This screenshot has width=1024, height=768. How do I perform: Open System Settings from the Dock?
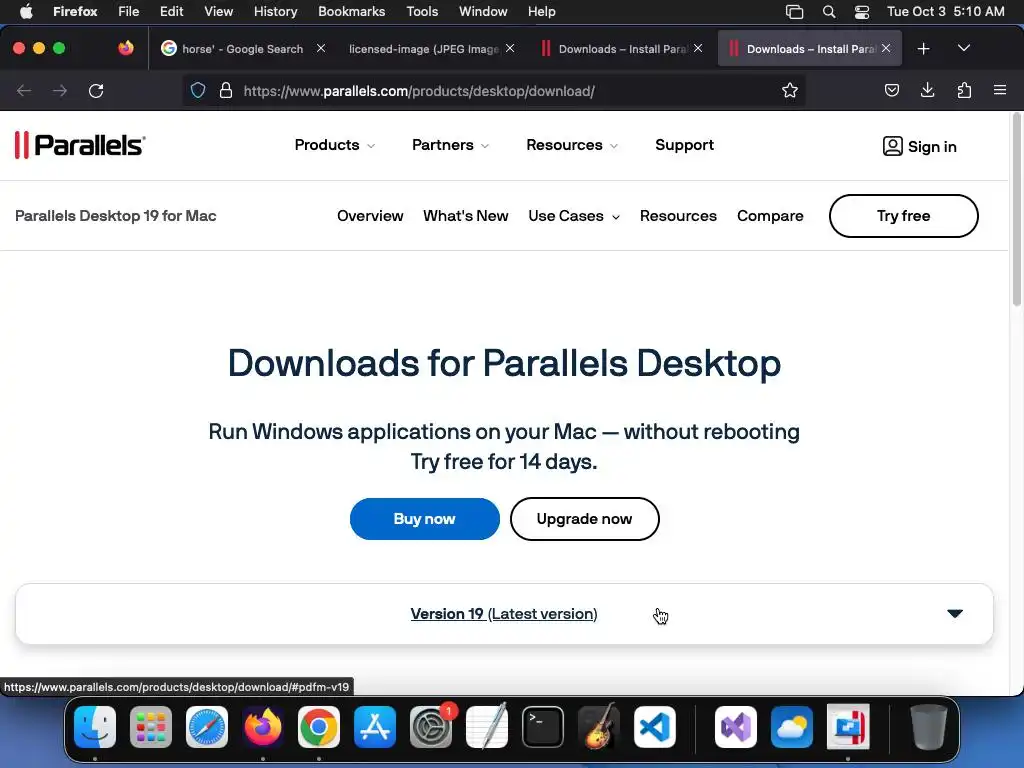[x=431, y=727]
